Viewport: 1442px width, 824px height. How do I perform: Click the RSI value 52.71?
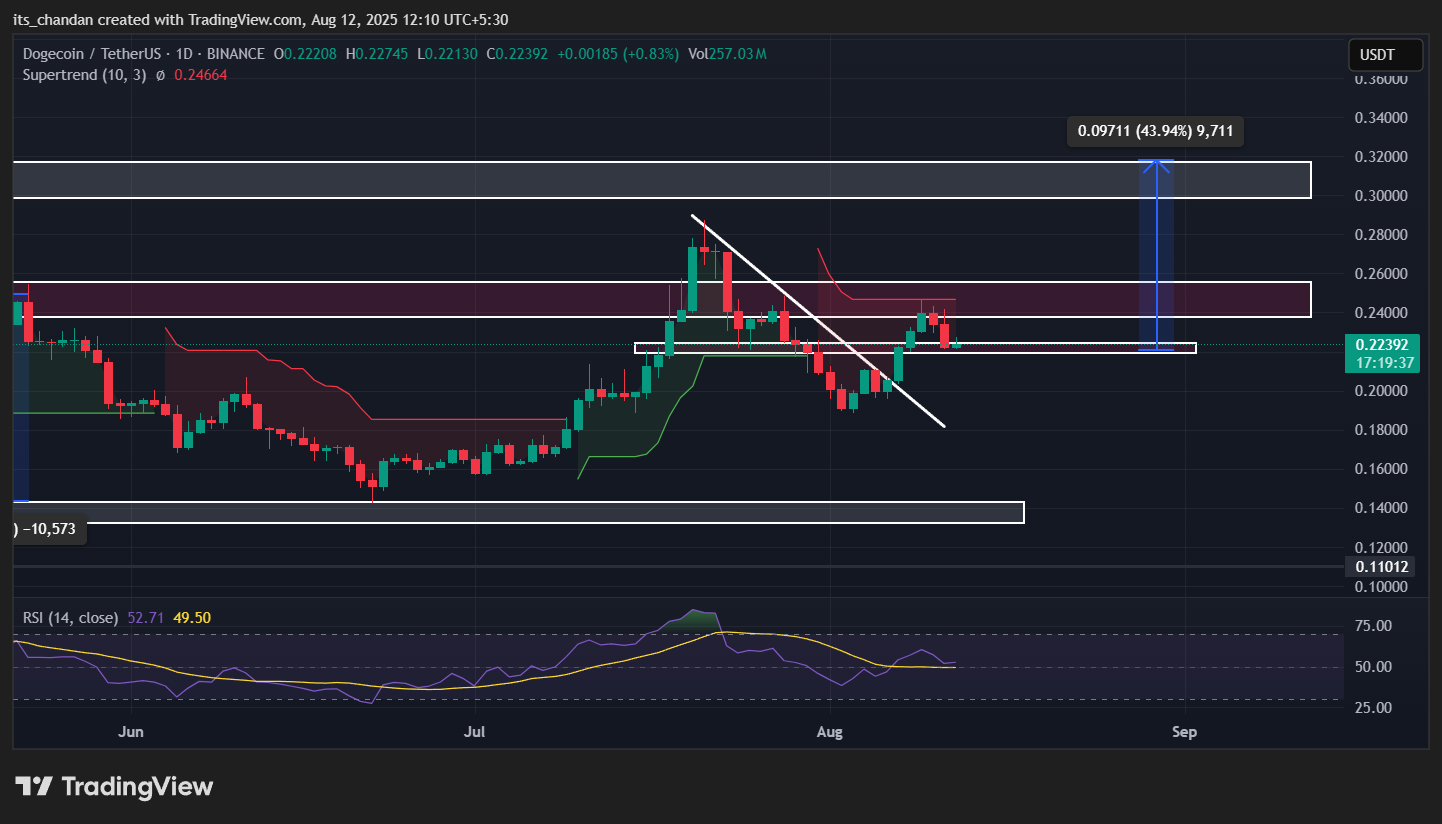[x=146, y=618]
